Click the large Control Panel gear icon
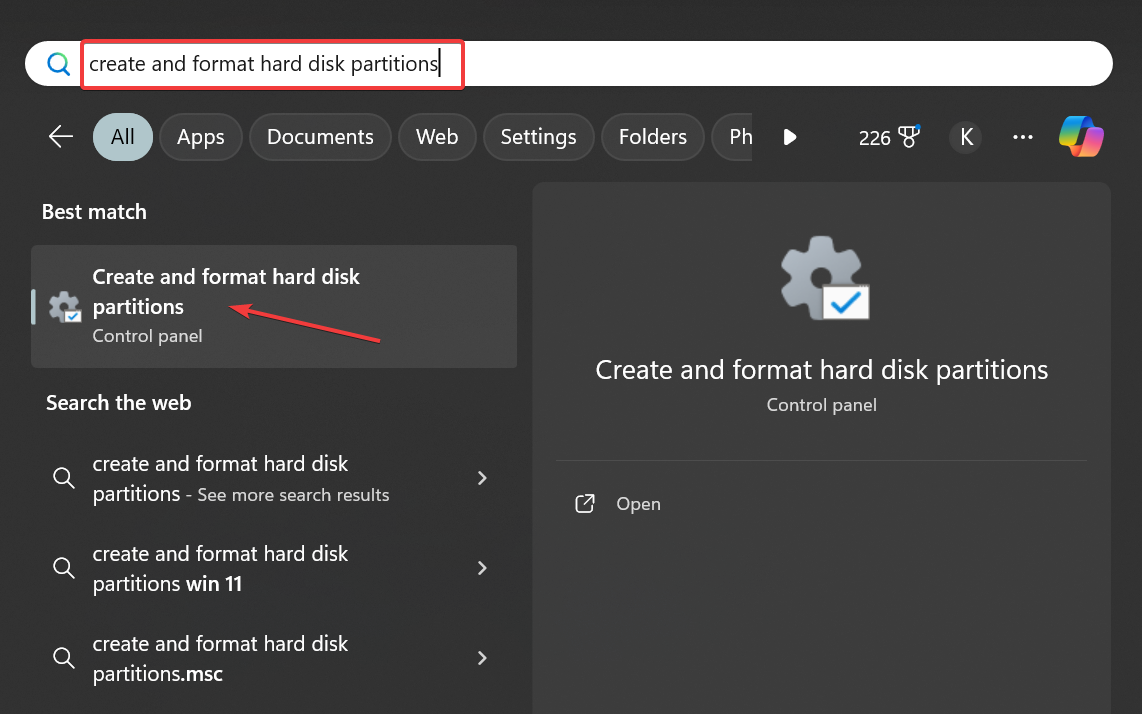The width and height of the screenshot is (1142, 714). coord(822,279)
